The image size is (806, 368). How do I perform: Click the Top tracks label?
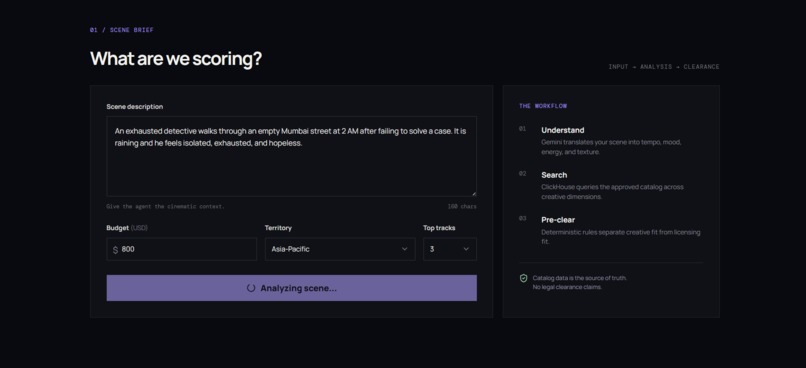click(439, 228)
